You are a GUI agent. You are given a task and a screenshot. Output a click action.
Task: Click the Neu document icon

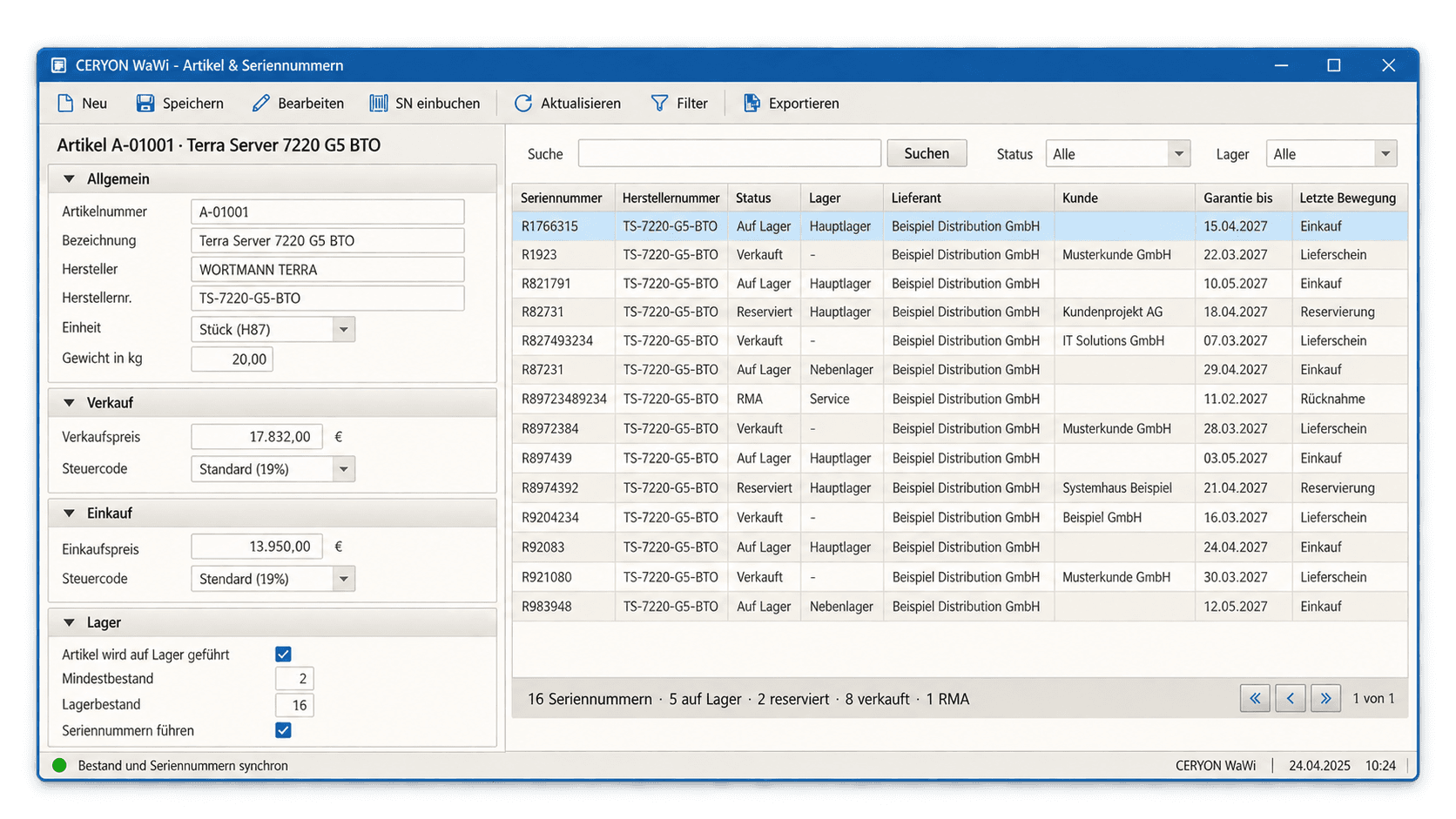[x=65, y=104]
